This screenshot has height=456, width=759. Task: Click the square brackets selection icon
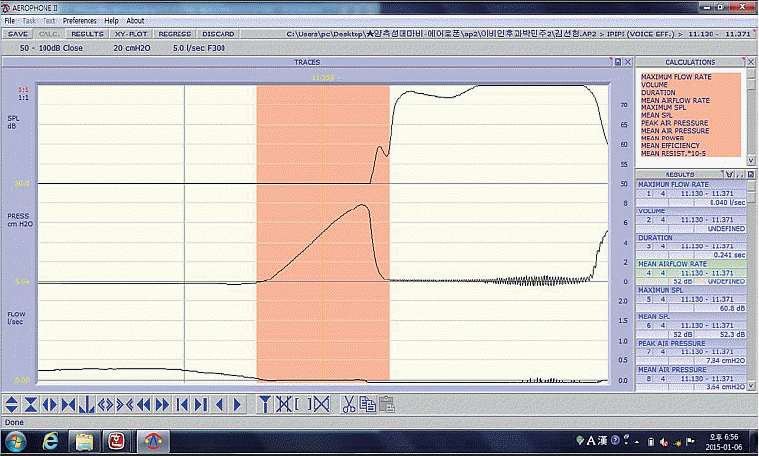302,404
